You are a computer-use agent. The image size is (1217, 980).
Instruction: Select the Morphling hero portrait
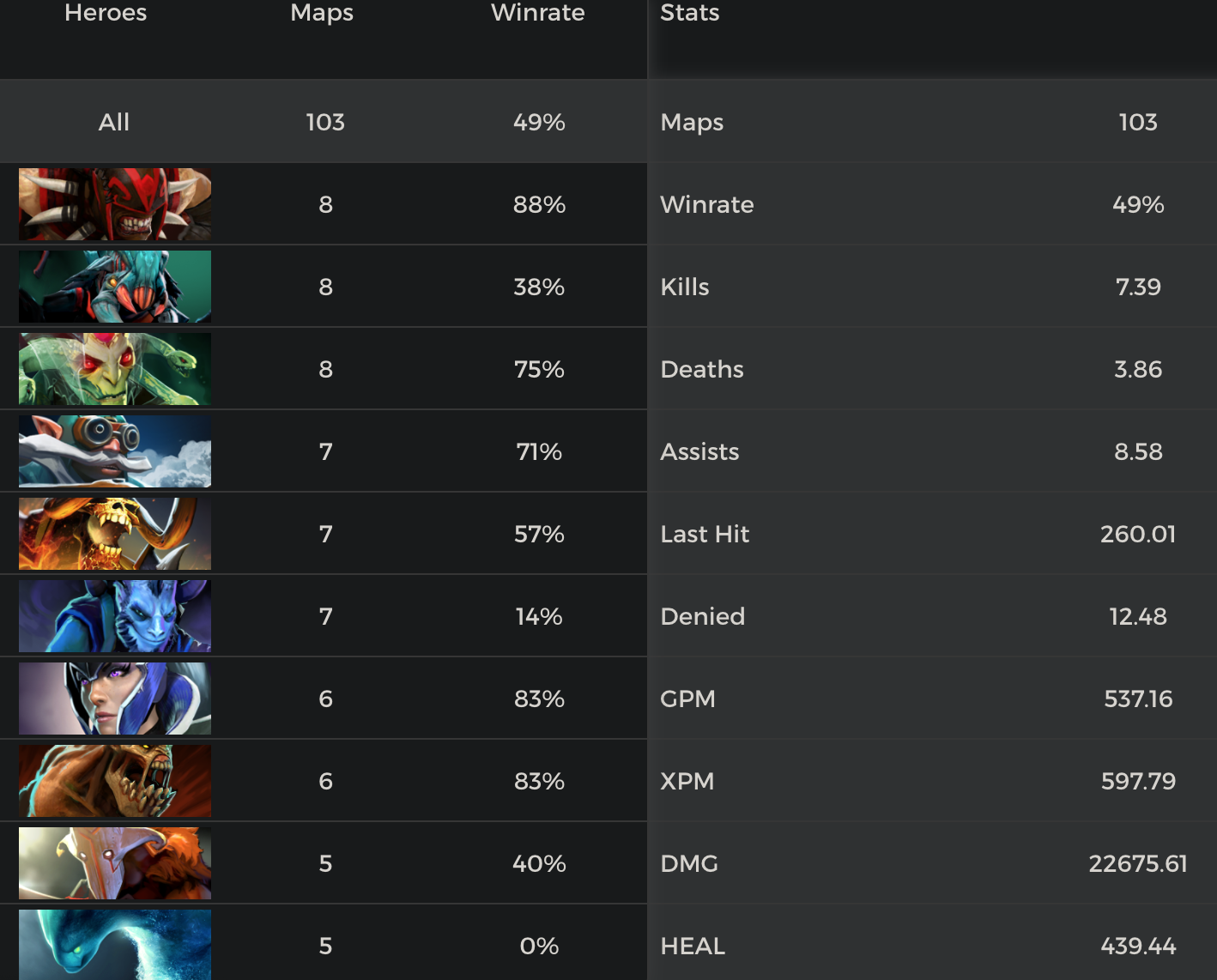pyautogui.click(x=115, y=944)
